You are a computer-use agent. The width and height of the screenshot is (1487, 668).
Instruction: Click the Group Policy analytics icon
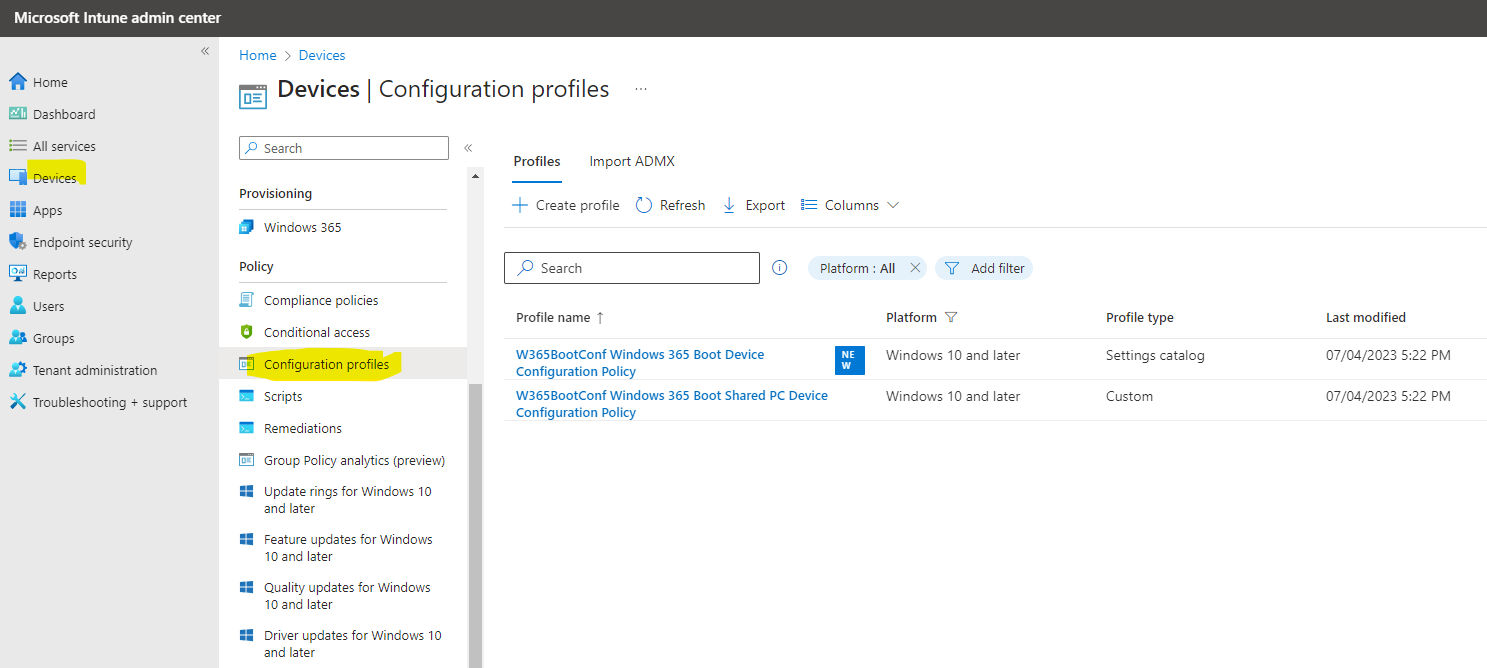pyautogui.click(x=247, y=460)
